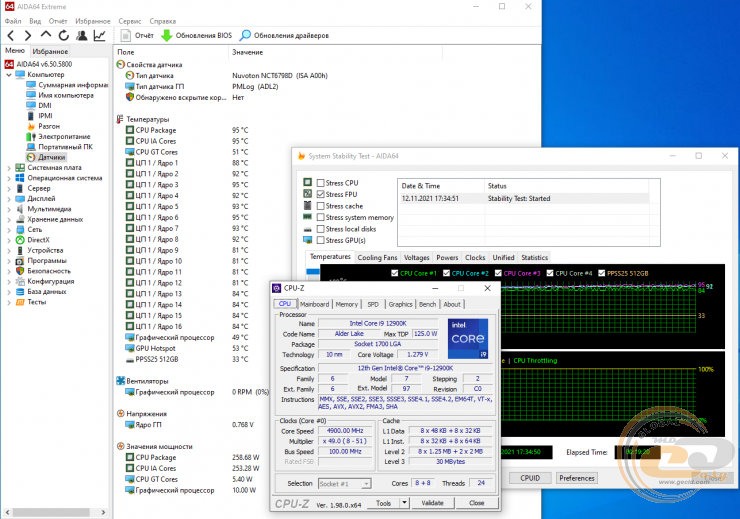The width and height of the screenshot is (740, 519).
Task: Expand the Тесты tree node
Action: [8, 302]
